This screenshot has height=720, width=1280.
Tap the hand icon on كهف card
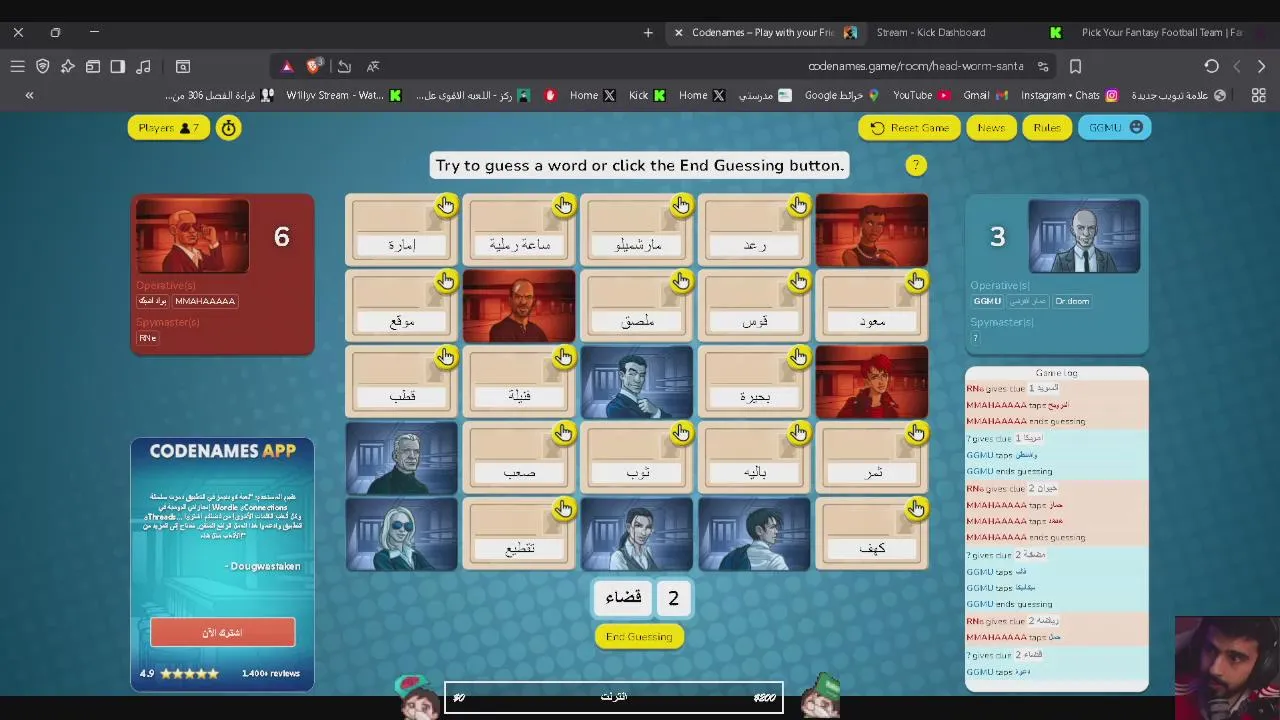916,509
